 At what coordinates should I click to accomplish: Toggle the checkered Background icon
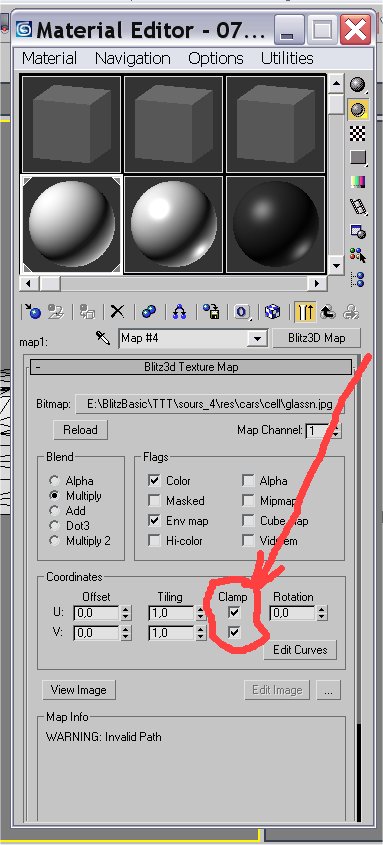358,133
